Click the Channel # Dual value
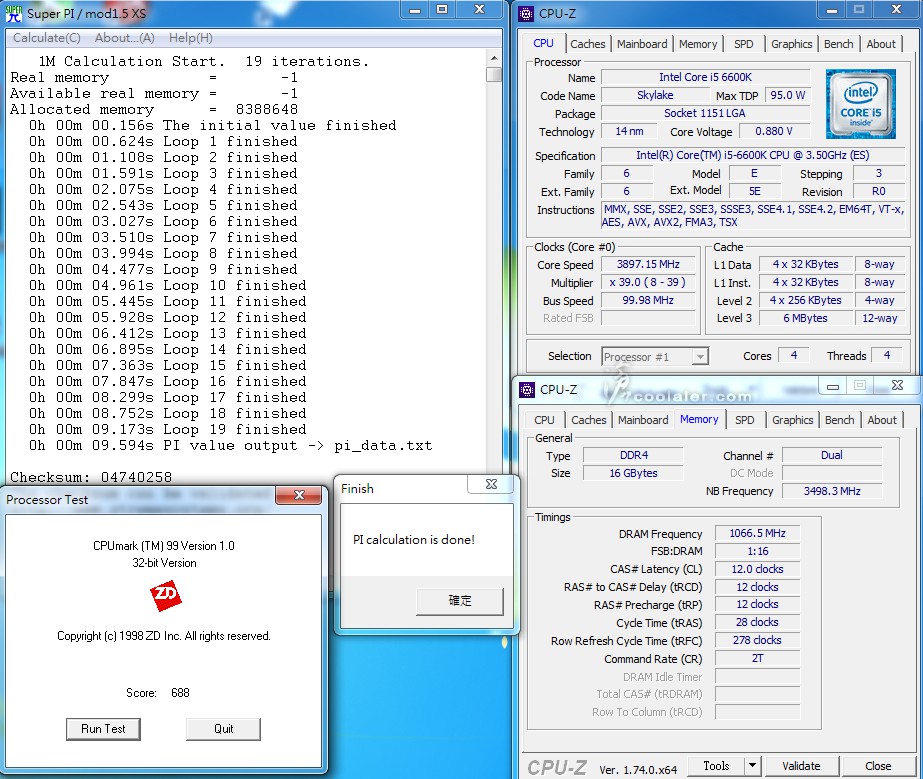The height and width of the screenshot is (779, 923). click(832, 455)
